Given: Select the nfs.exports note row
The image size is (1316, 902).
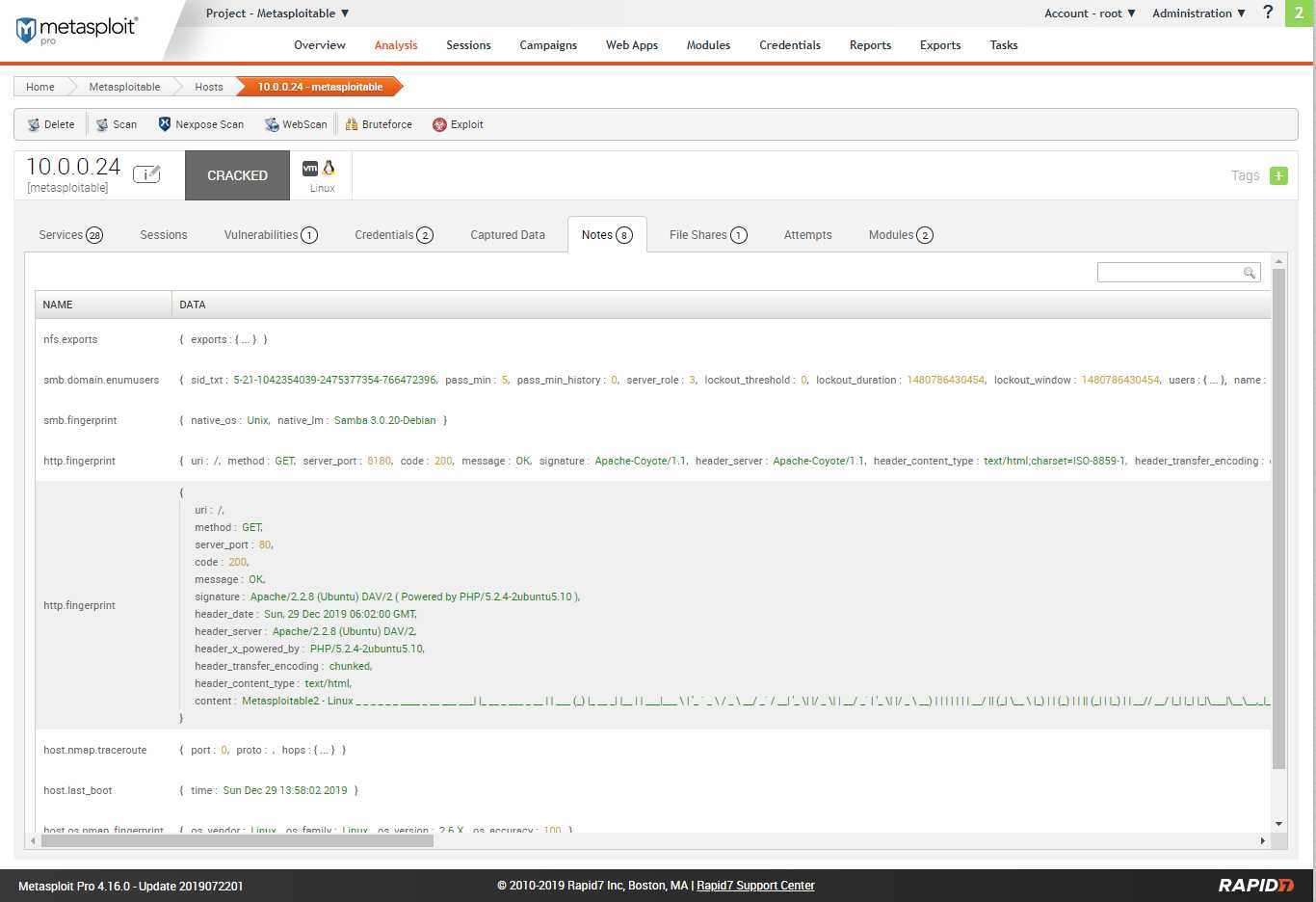Looking at the screenshot, I should click(653, 339).
